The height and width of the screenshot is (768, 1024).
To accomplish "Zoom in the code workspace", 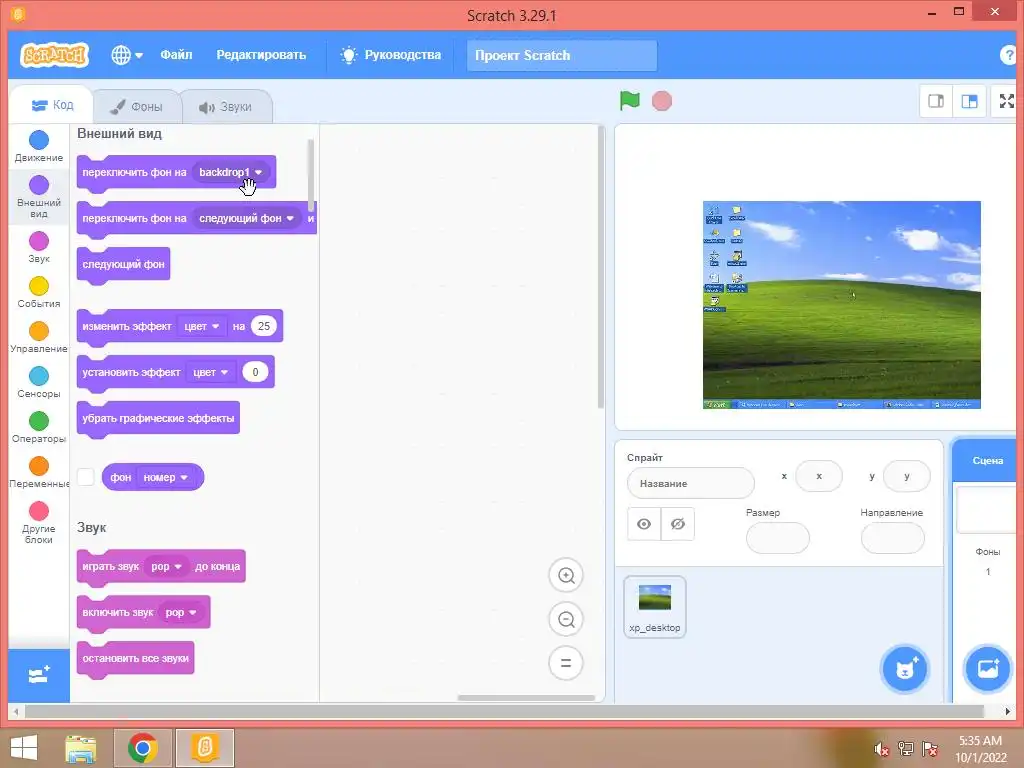I will click(x=566, y=575).
